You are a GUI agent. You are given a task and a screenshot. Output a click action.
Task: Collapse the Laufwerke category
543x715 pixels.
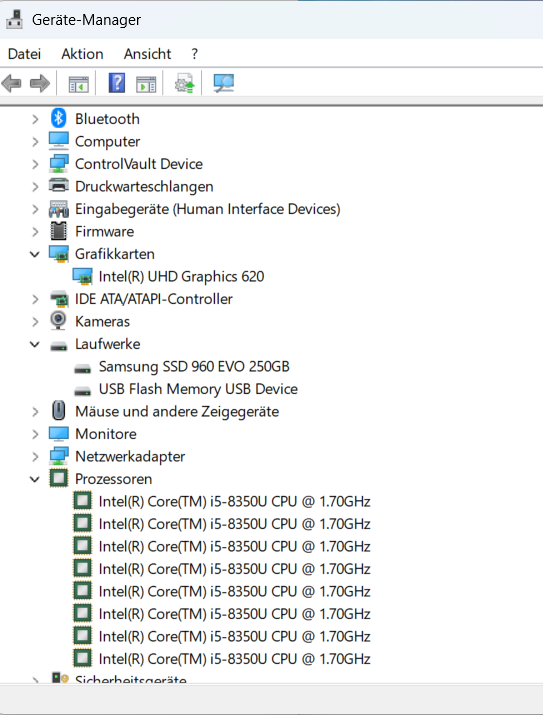tap(35, 344)
